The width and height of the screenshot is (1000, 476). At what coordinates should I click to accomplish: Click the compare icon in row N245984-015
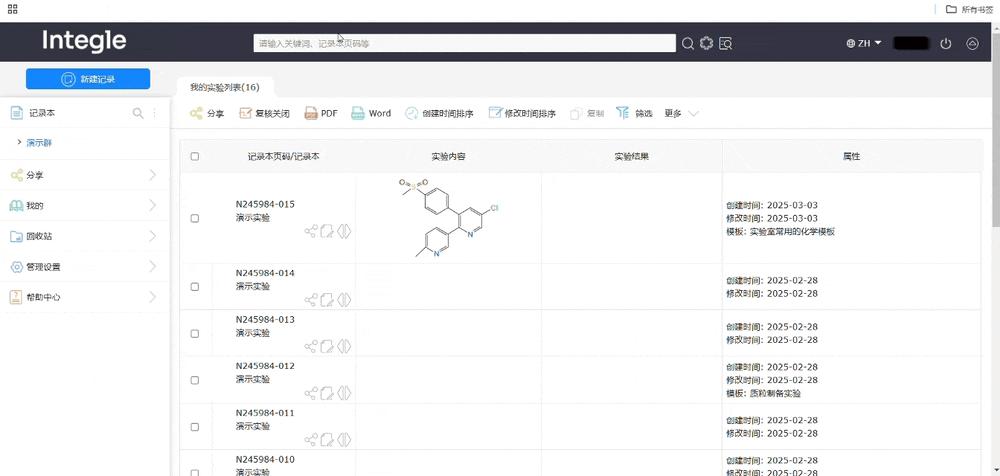click(344, 231)
